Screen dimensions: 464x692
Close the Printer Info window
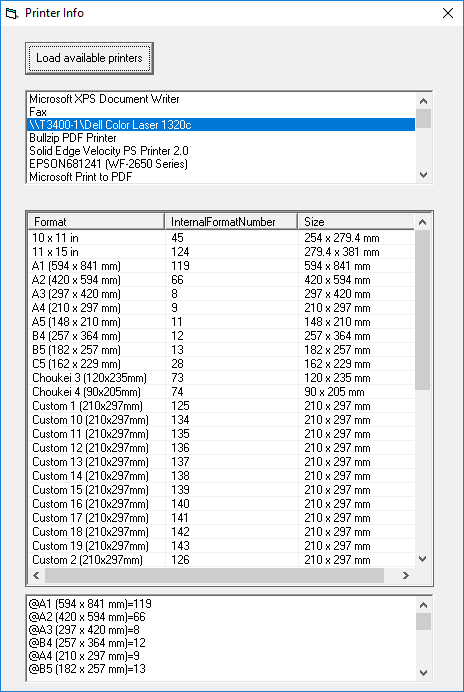click(x=448, y=13)
